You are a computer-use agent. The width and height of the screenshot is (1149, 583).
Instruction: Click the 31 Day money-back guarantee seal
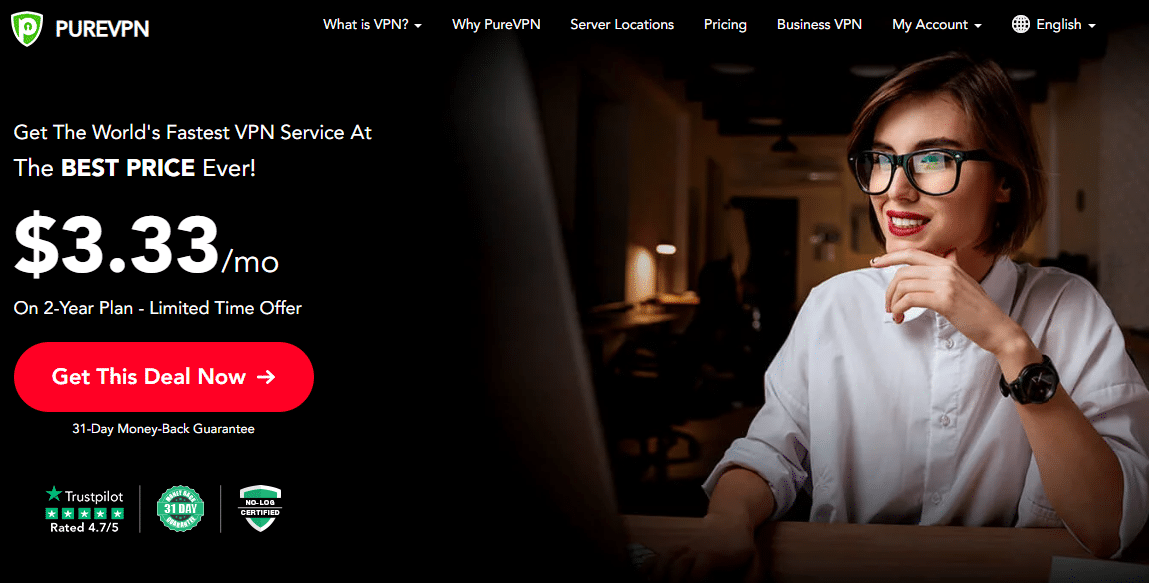point(180,508)
